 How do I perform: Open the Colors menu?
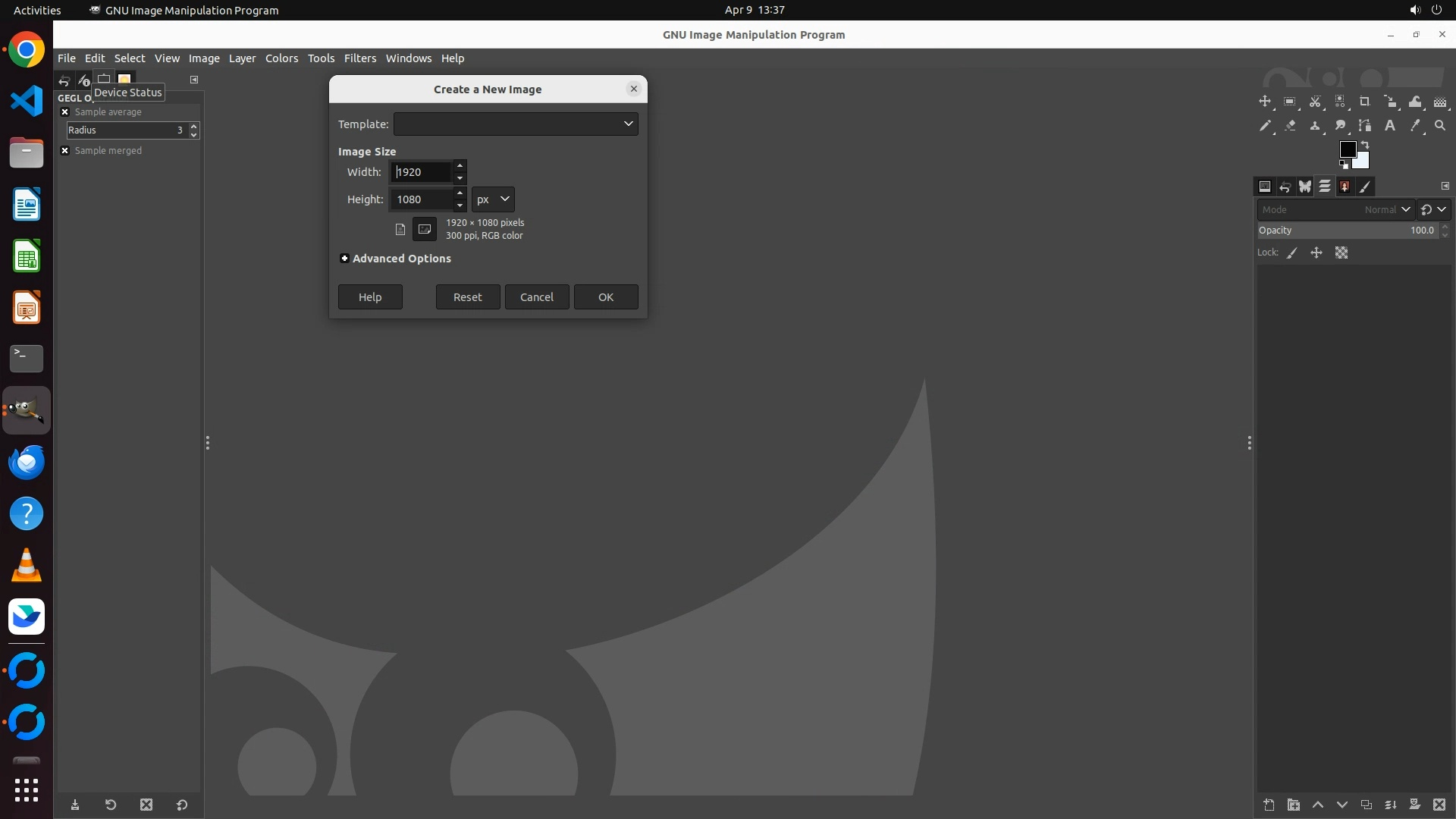(281, 58)
